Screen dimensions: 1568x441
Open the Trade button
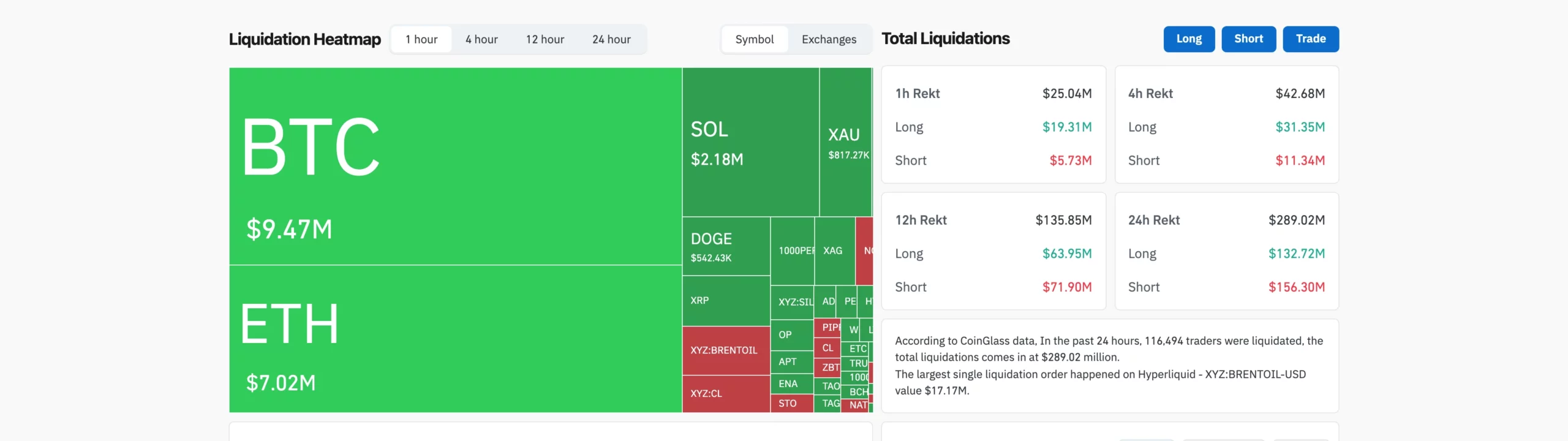tap(1310, 39)
